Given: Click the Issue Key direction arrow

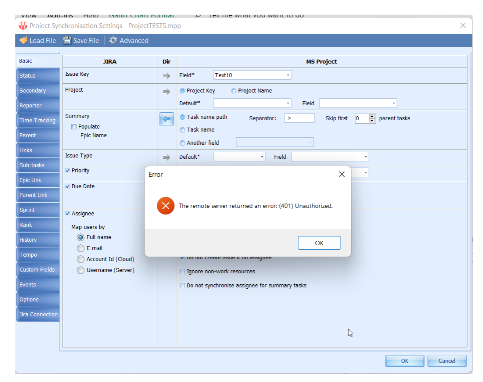Looking at the screenshot, I should 166,76.
